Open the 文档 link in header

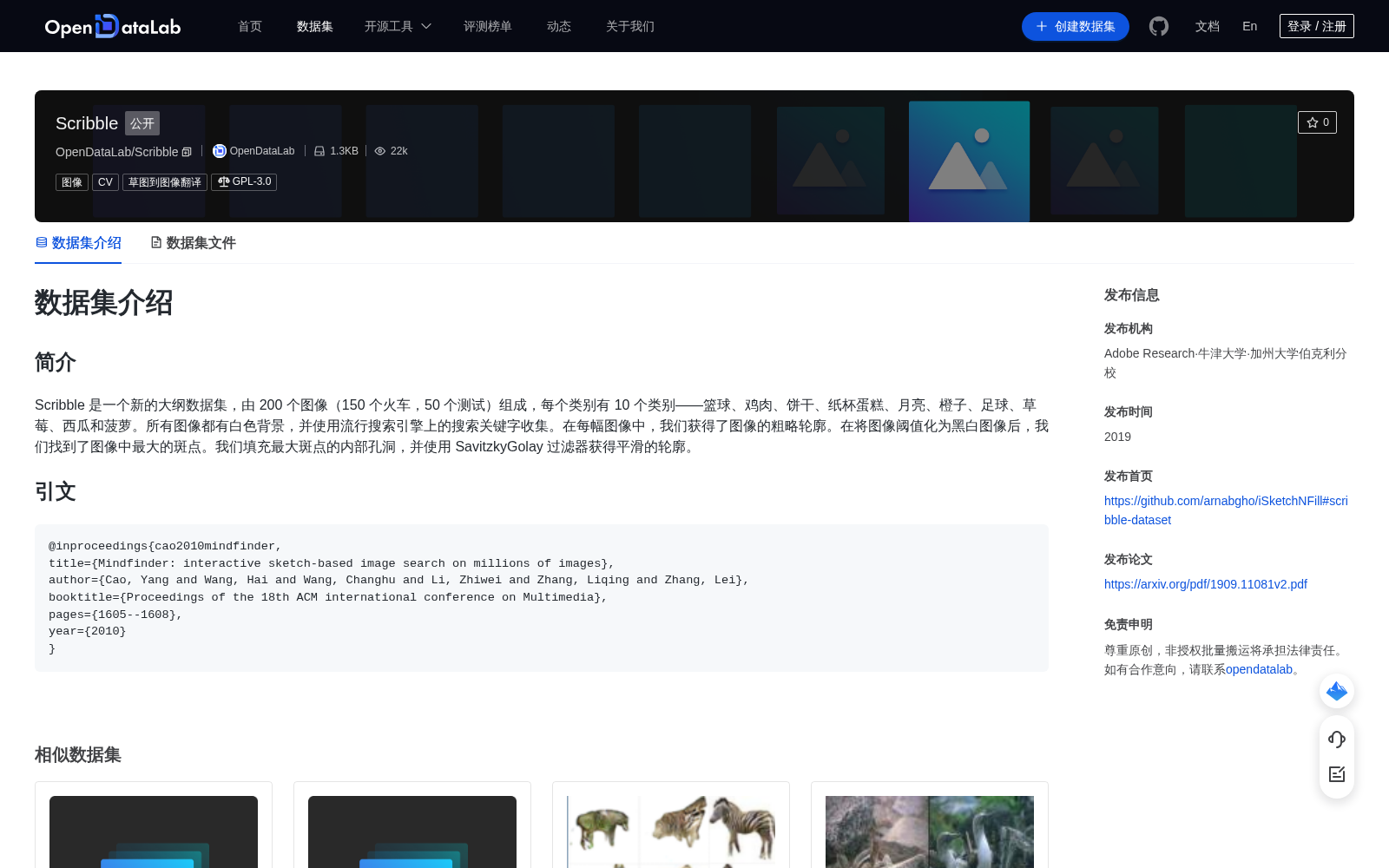pos(1208,27)
